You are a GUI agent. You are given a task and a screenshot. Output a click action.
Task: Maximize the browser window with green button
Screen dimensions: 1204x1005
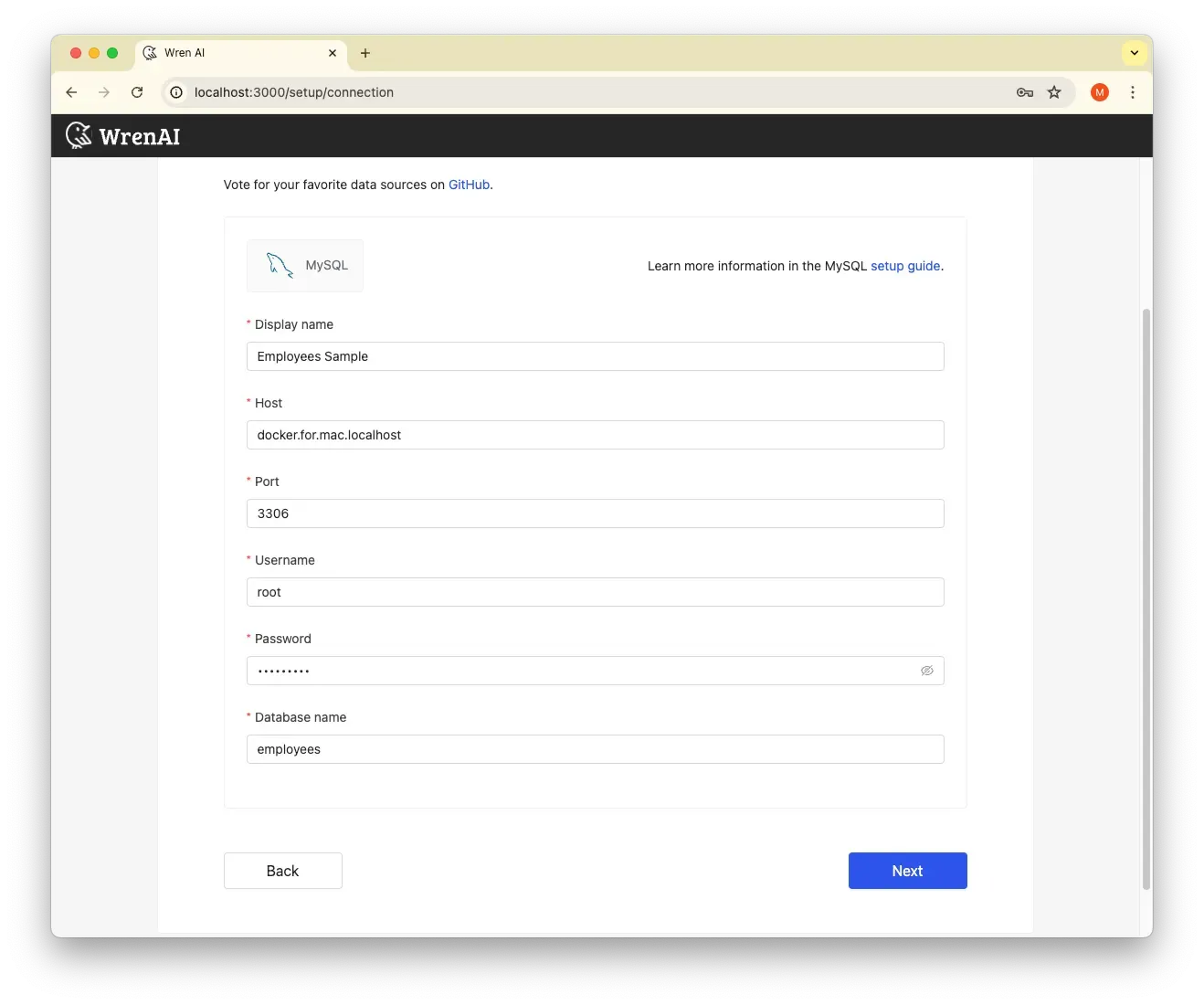click(112, 53)
